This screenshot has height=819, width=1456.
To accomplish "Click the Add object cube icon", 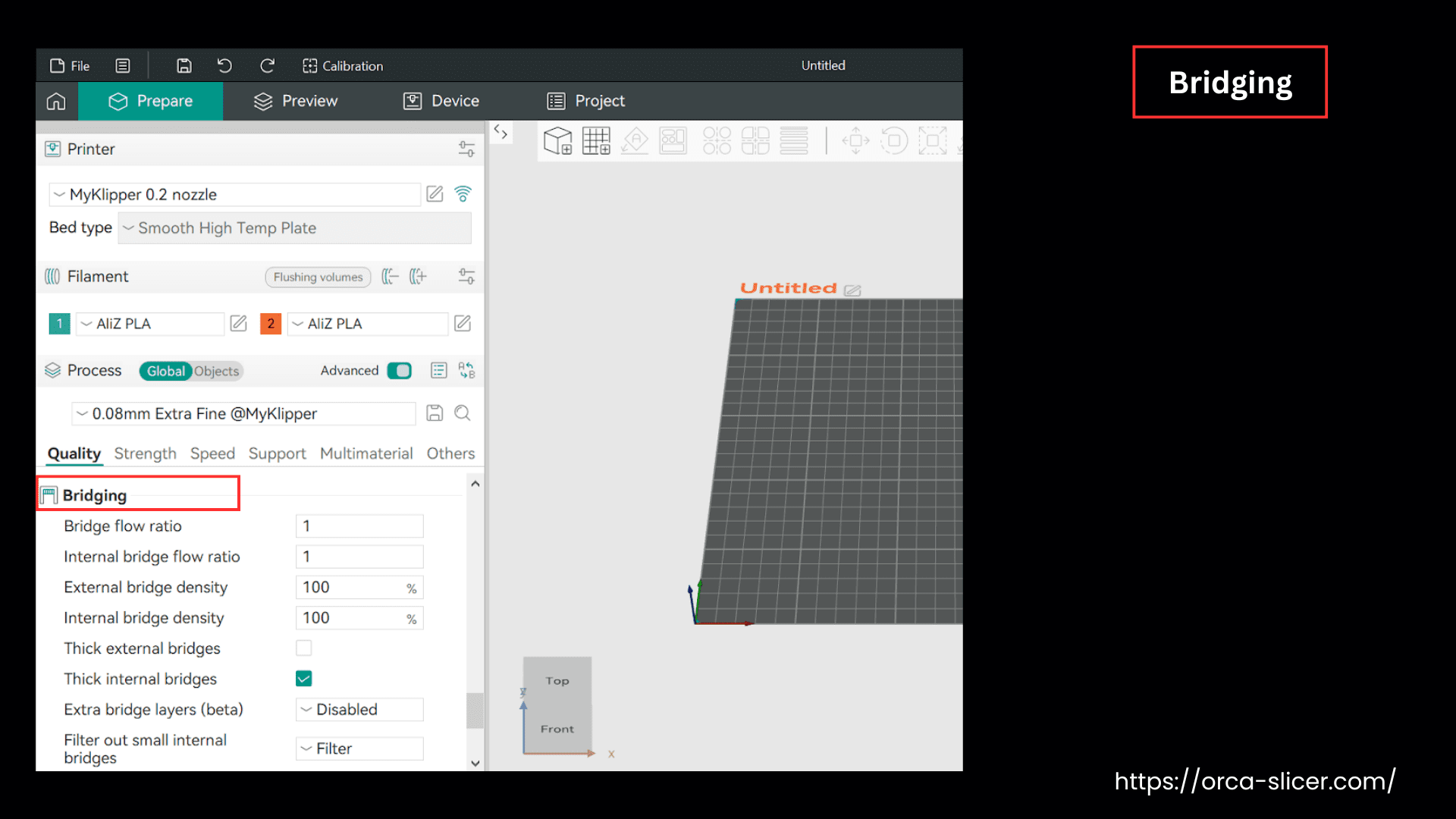I will coord(558,141).
